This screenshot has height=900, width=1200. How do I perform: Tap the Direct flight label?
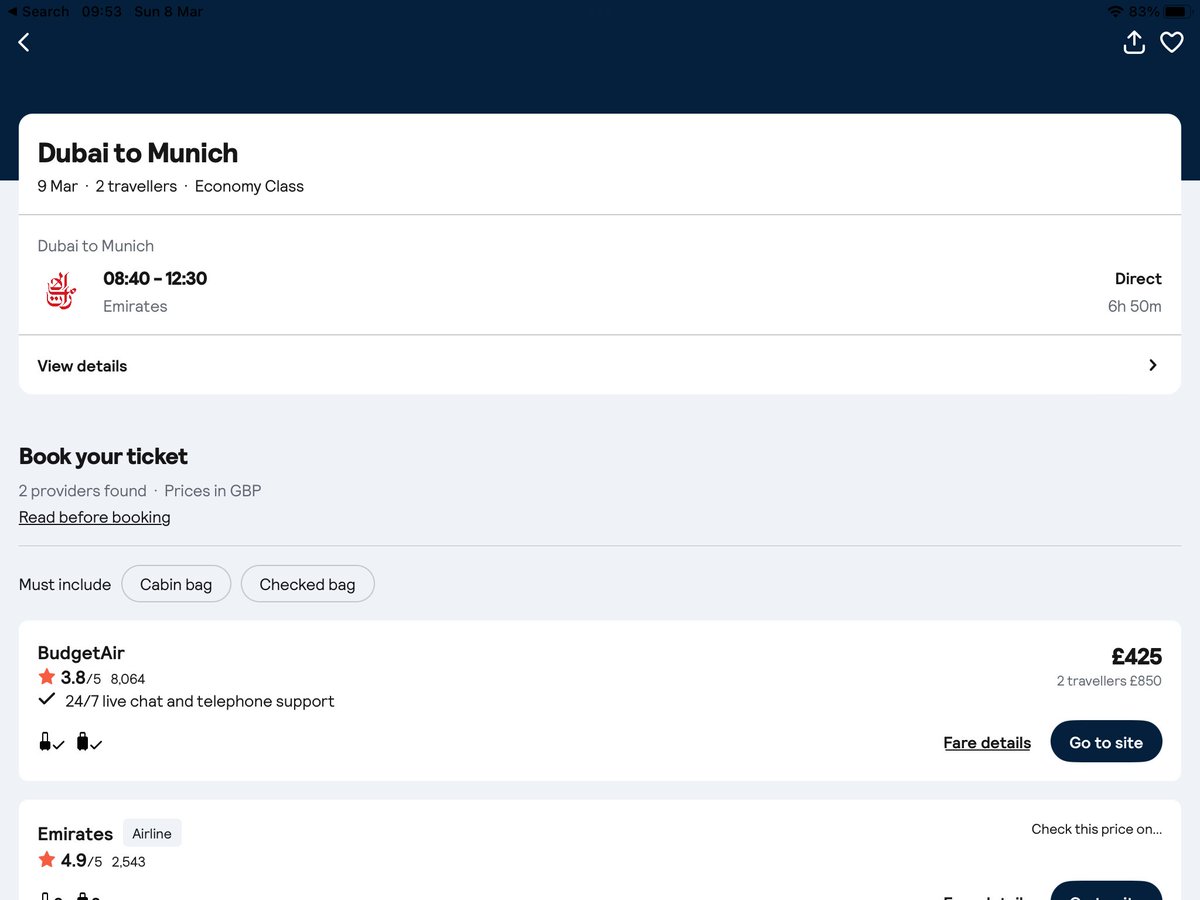pyautogui.click(x=1138, y=279)
